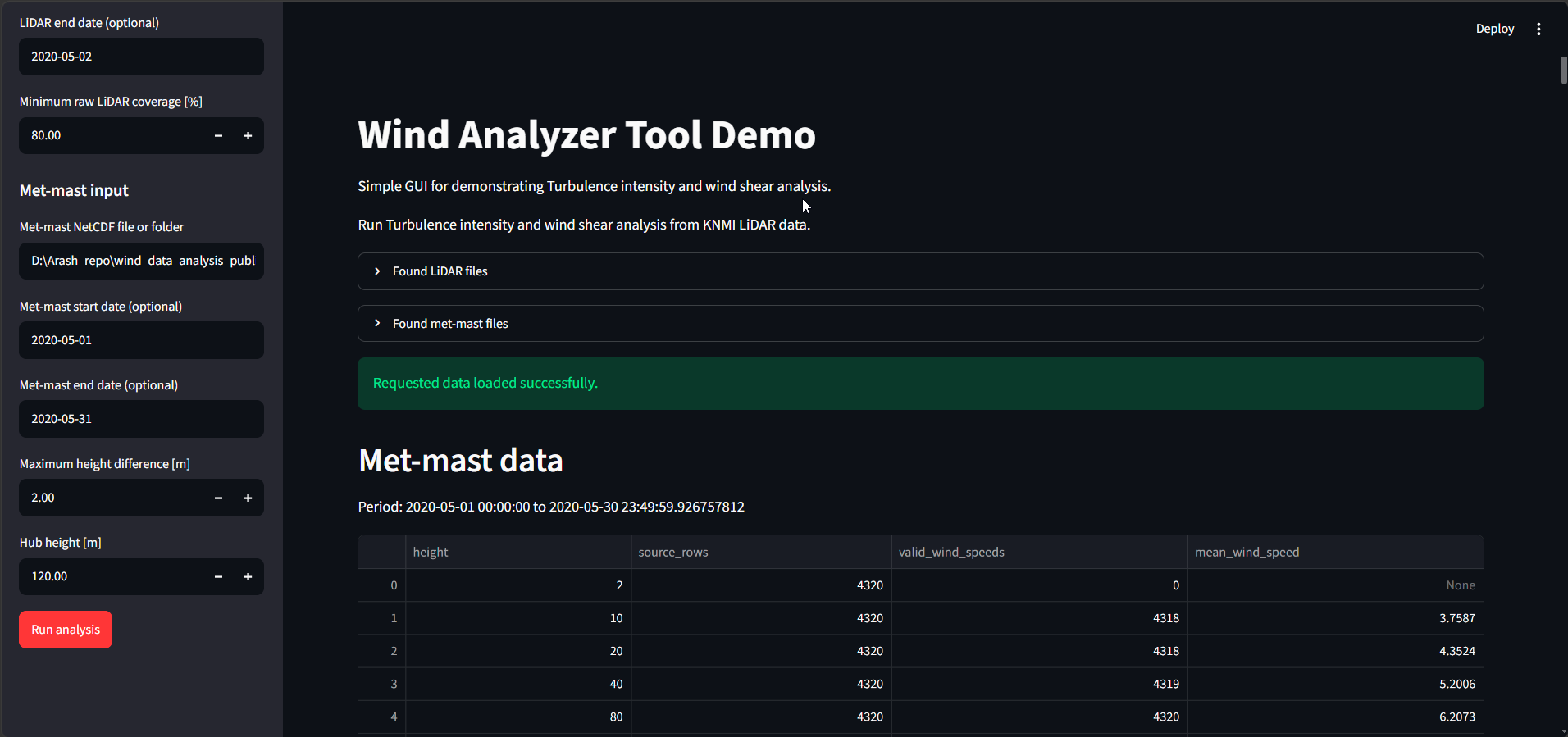Edit the Met-mast start date field
Screen dimensions: 1568x737
pyautogui.click(x=141, y=340)
